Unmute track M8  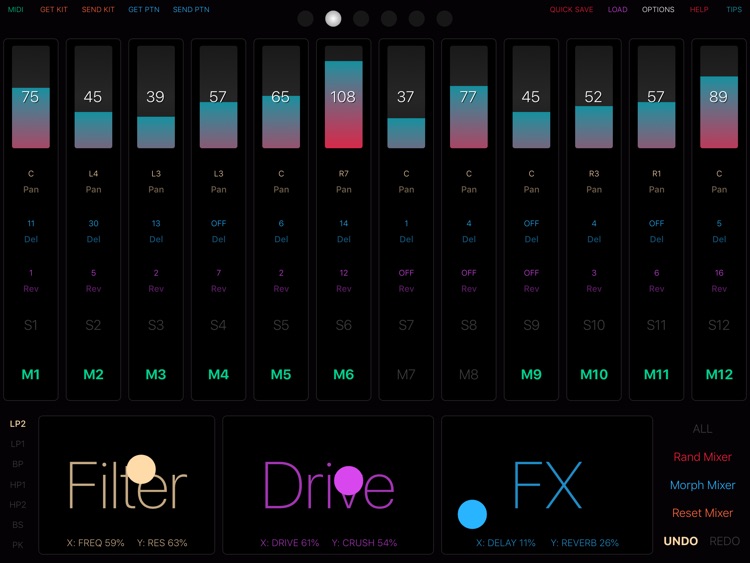tap(469, 374)
